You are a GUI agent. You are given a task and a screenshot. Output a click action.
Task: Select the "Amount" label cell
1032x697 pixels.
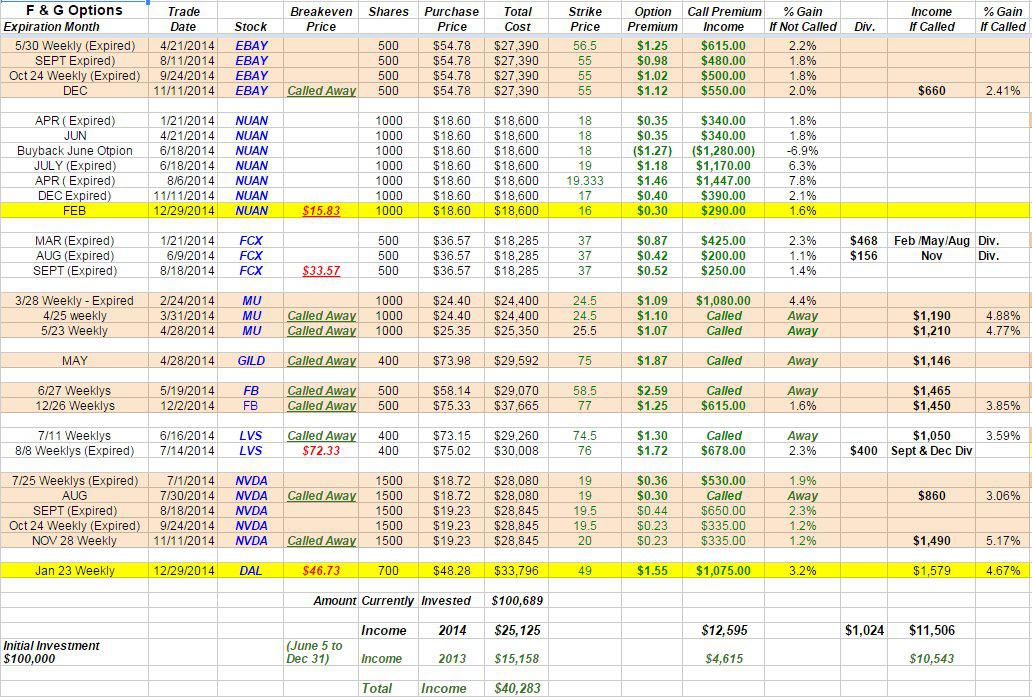334,601
